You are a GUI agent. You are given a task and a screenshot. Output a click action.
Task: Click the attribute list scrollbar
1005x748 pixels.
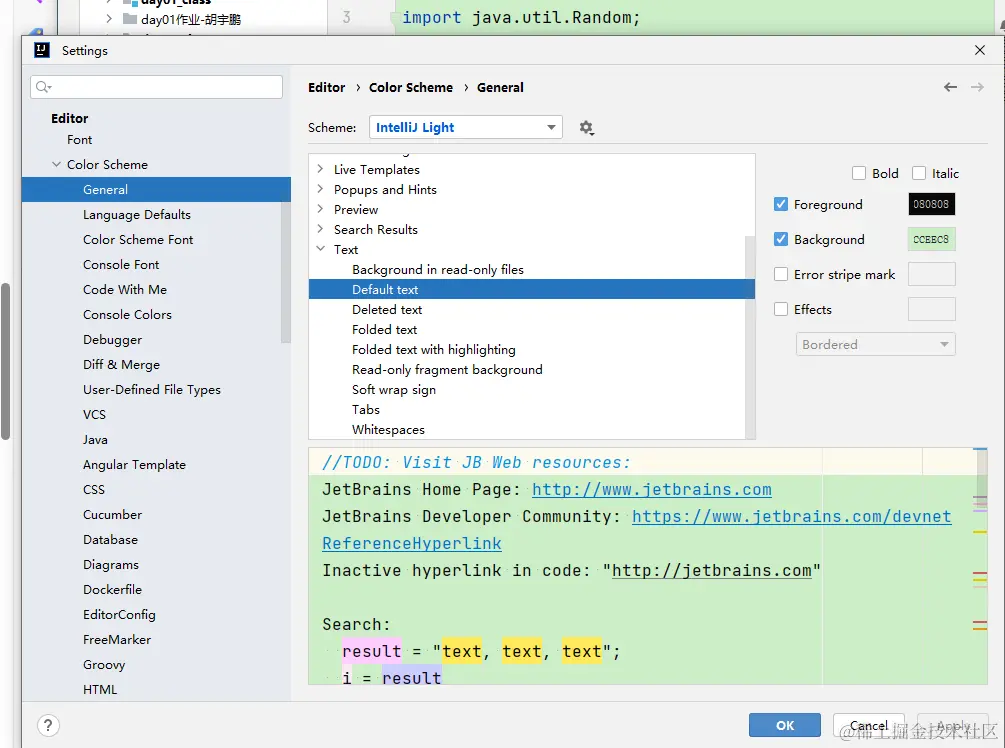750,337
